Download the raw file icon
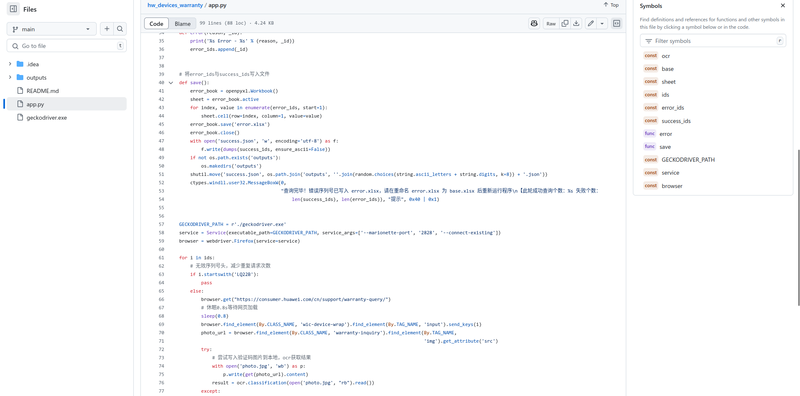 tap(576, 23)
